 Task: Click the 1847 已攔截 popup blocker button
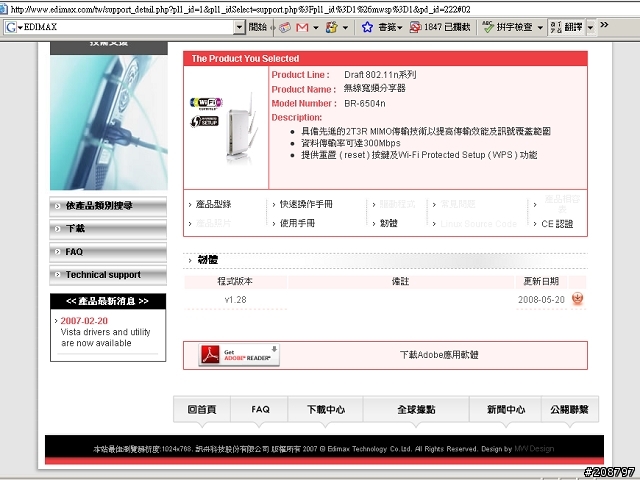coord(440,27)
